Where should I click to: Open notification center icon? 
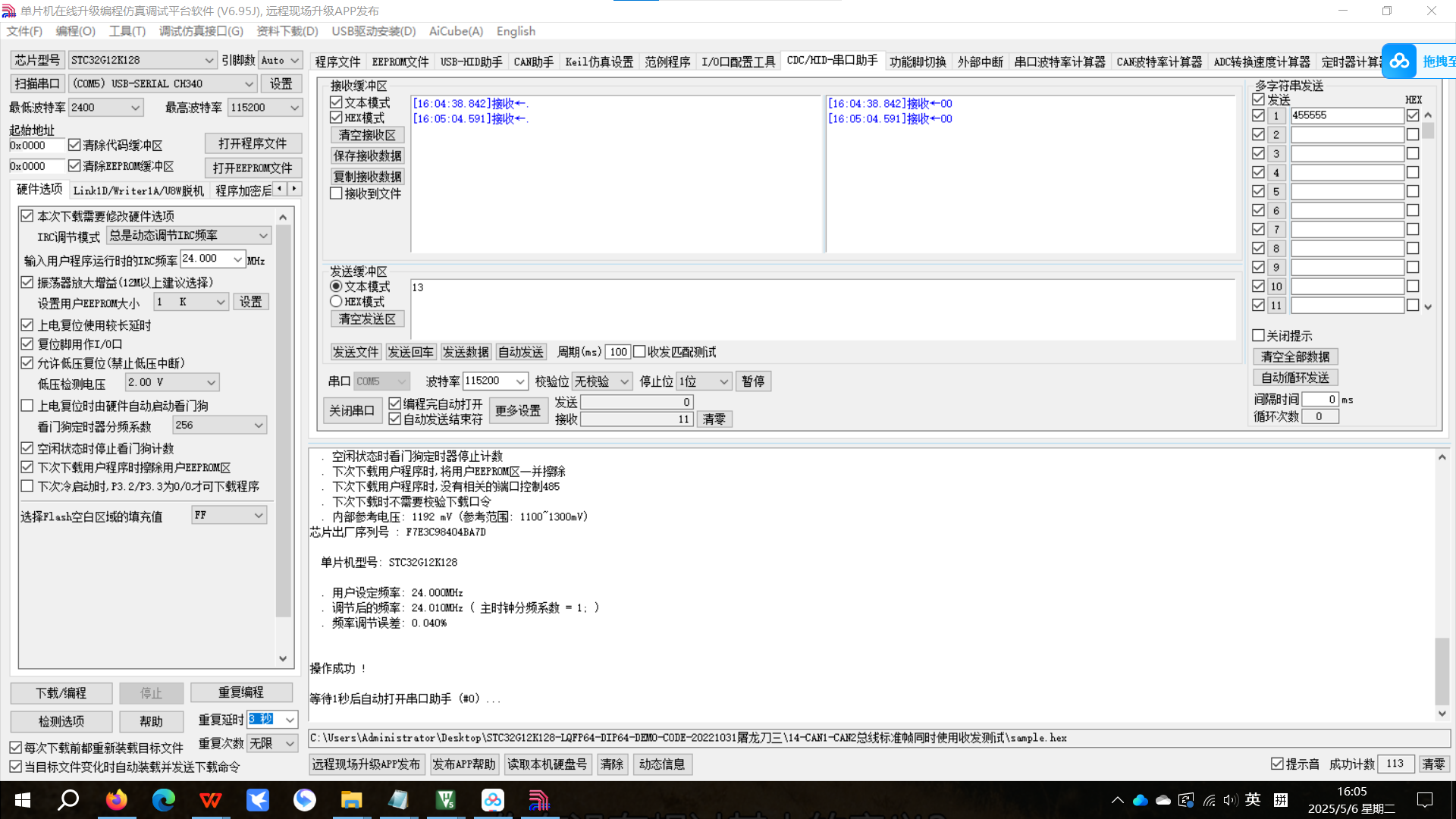1425,800
